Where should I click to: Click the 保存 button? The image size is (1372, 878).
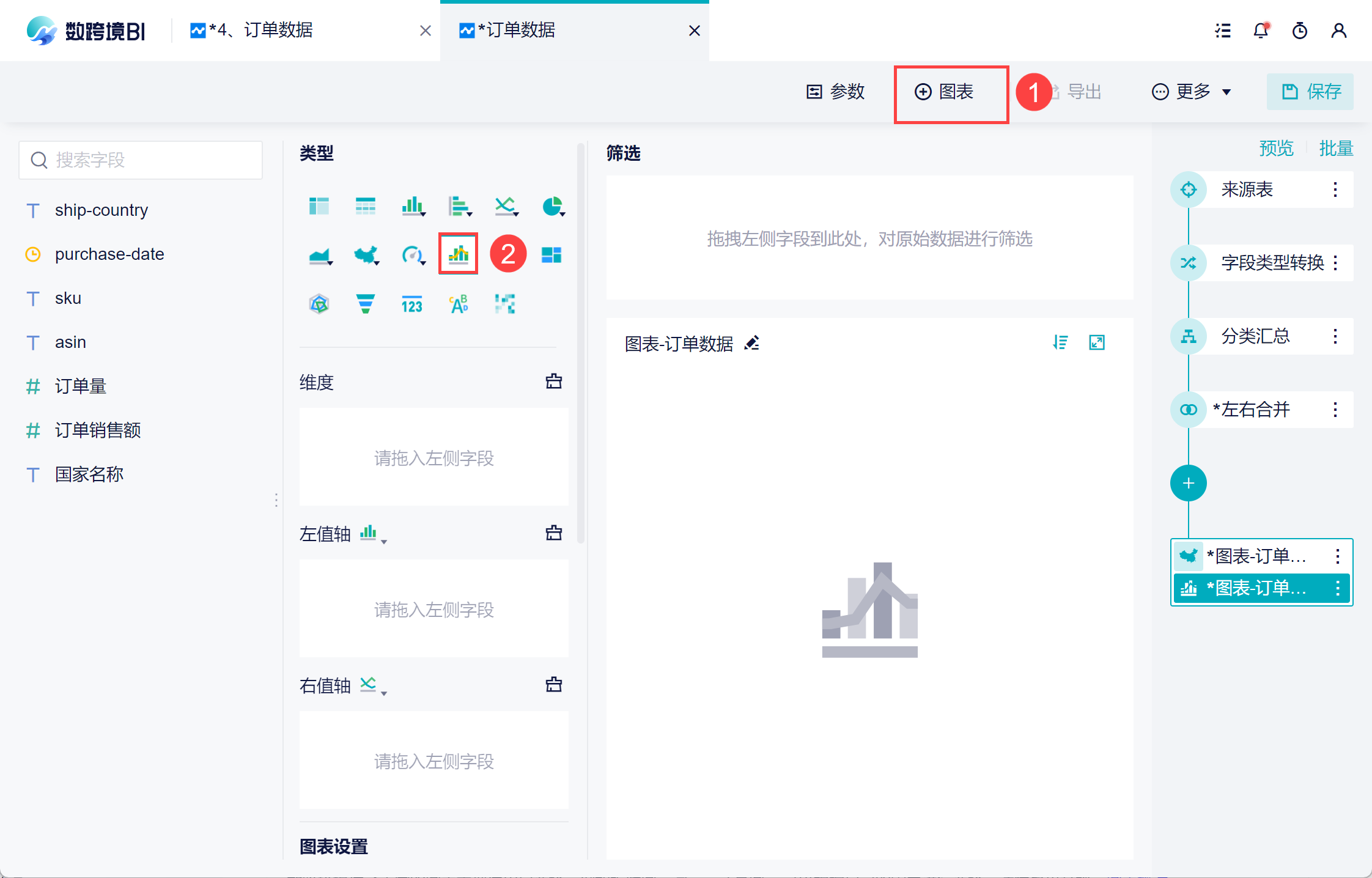pyautogui.click(x=1310, y=92)
